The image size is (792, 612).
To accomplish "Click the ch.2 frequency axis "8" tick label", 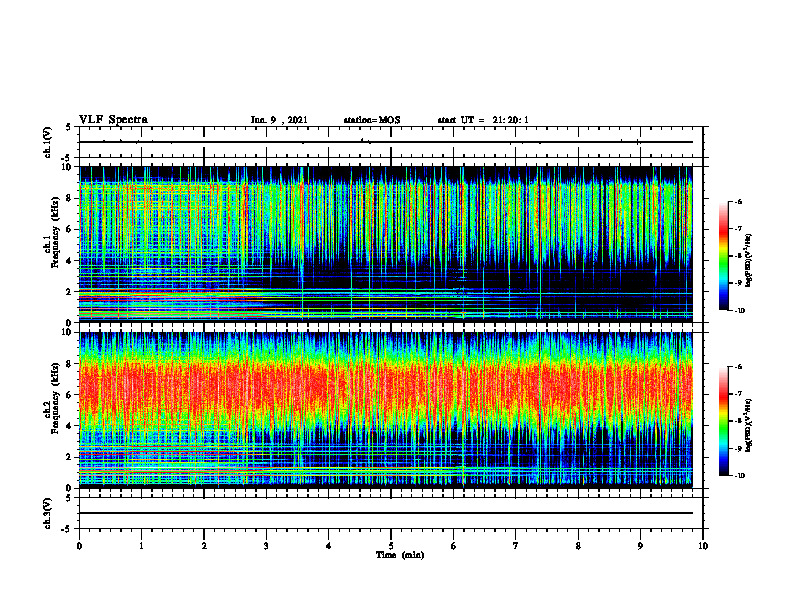I will [x=70, y=364].
